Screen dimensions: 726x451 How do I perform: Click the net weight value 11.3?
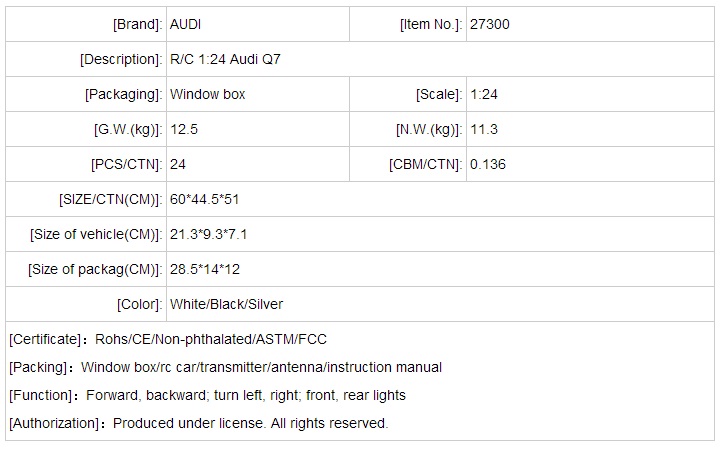coord(484,129)
